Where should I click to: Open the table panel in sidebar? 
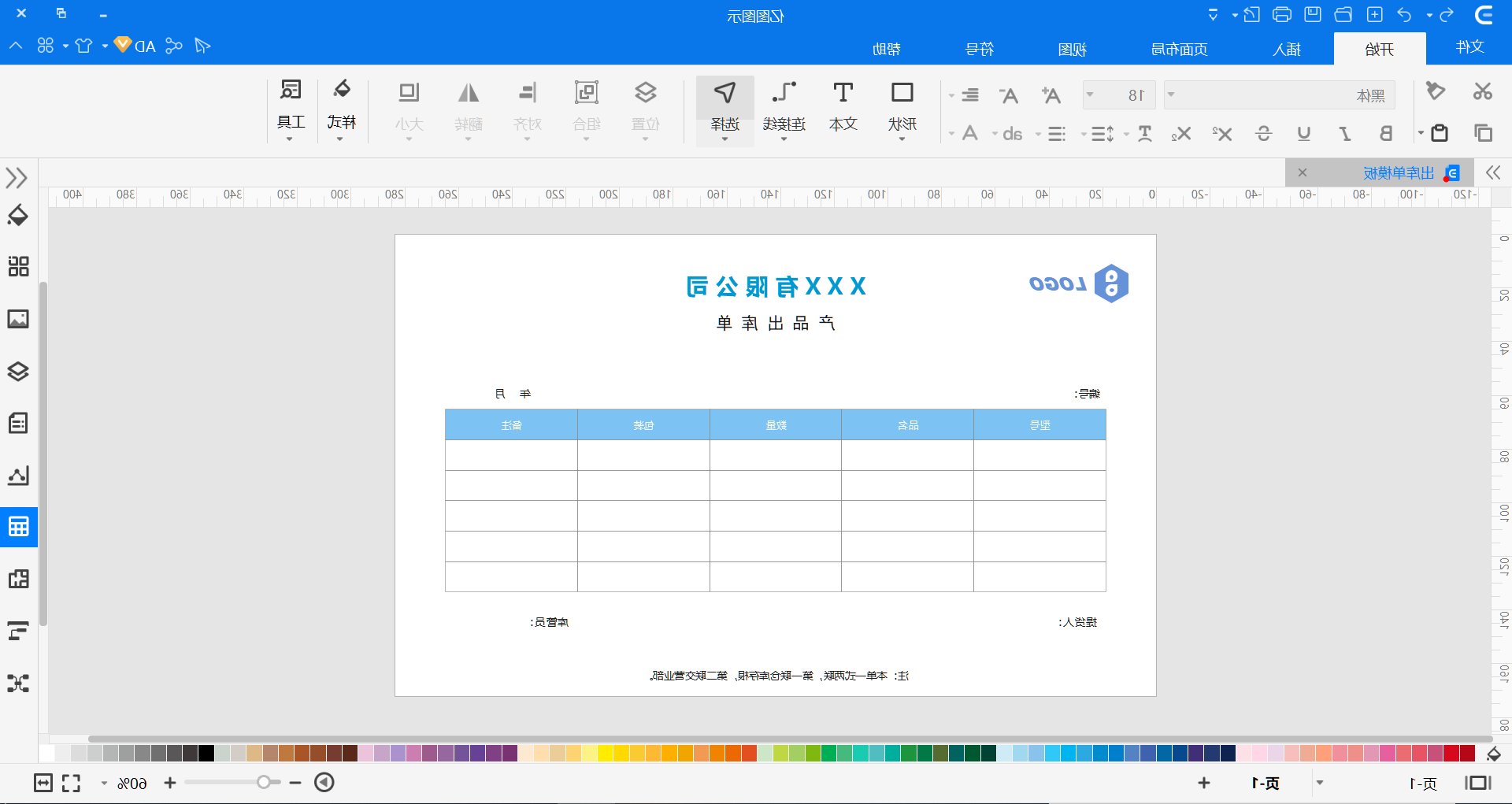pos(18,526)
